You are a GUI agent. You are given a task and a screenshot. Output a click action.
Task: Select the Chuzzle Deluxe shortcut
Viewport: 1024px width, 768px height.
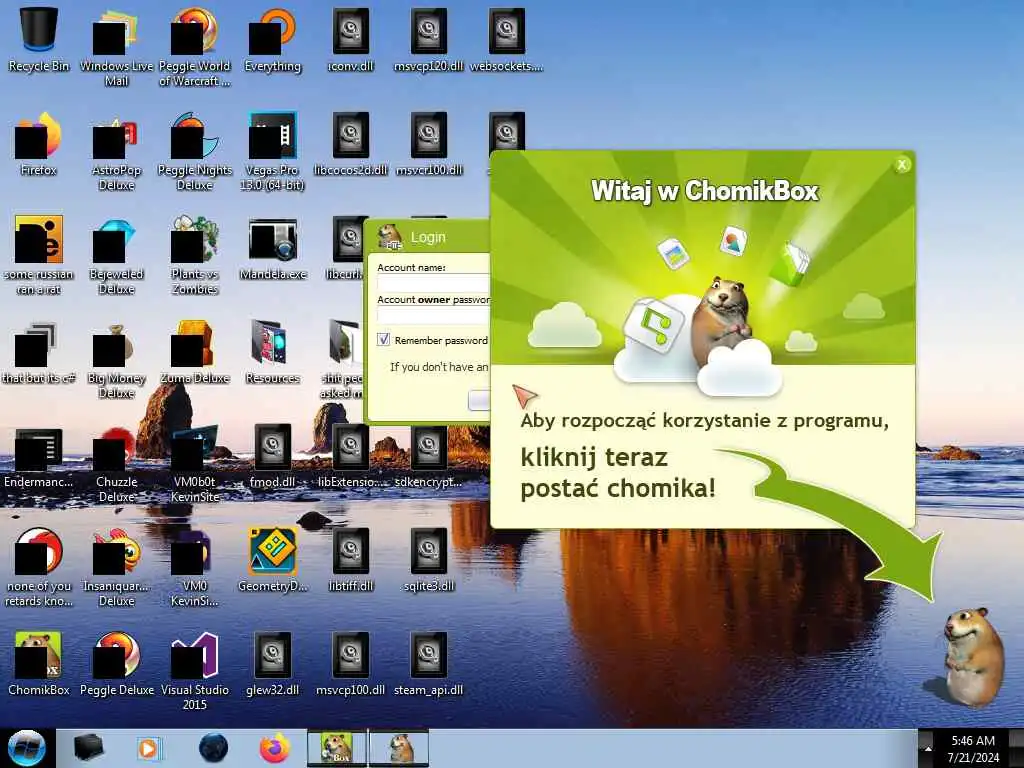point(116,463)
